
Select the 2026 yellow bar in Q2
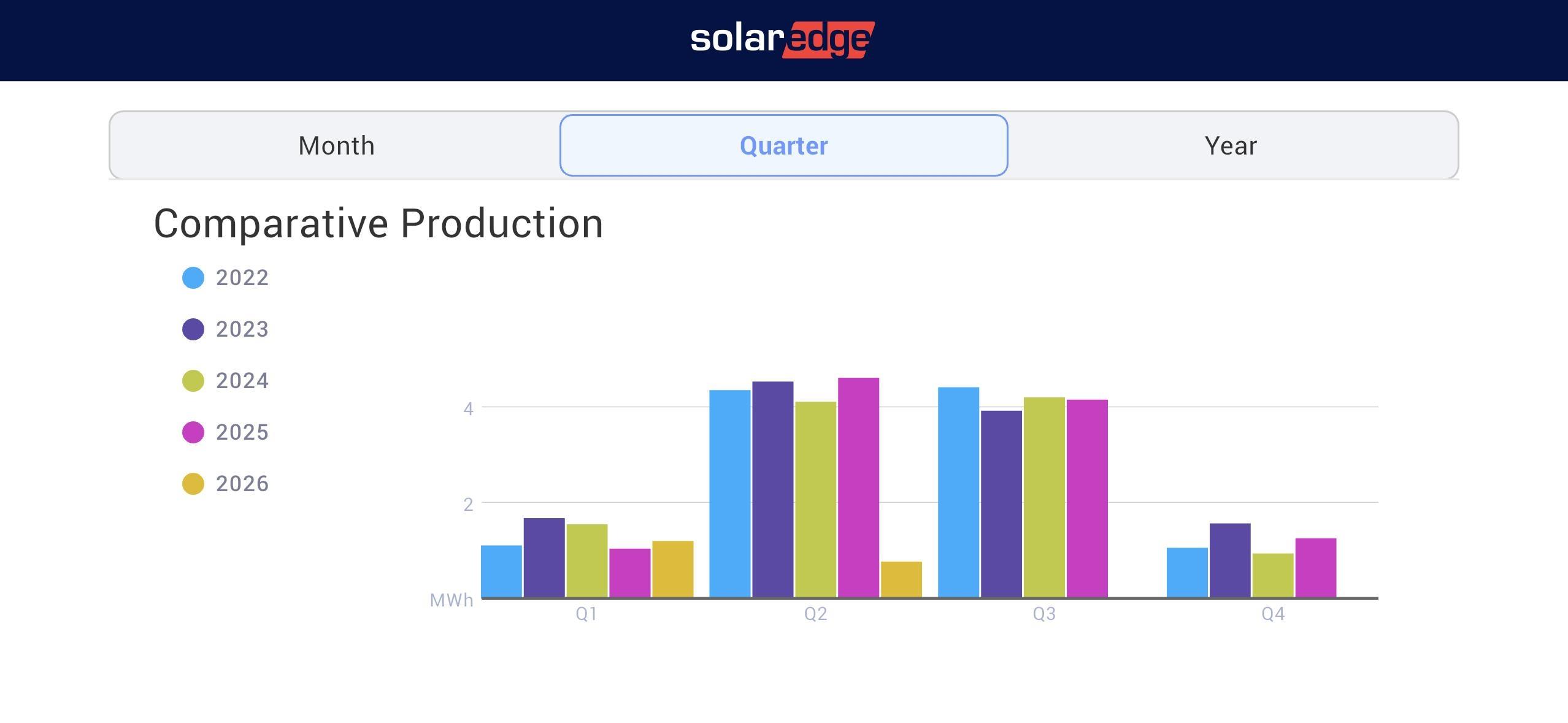[x=901, y=579]
